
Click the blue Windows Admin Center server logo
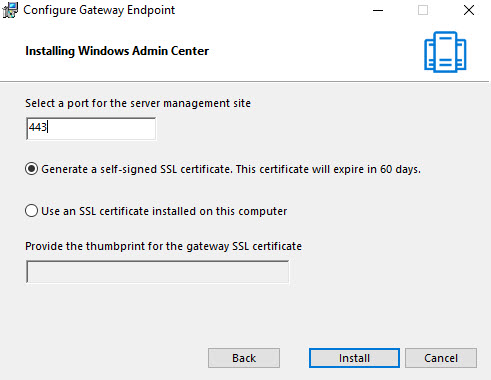pyautogui.click(x=445, y=52)
